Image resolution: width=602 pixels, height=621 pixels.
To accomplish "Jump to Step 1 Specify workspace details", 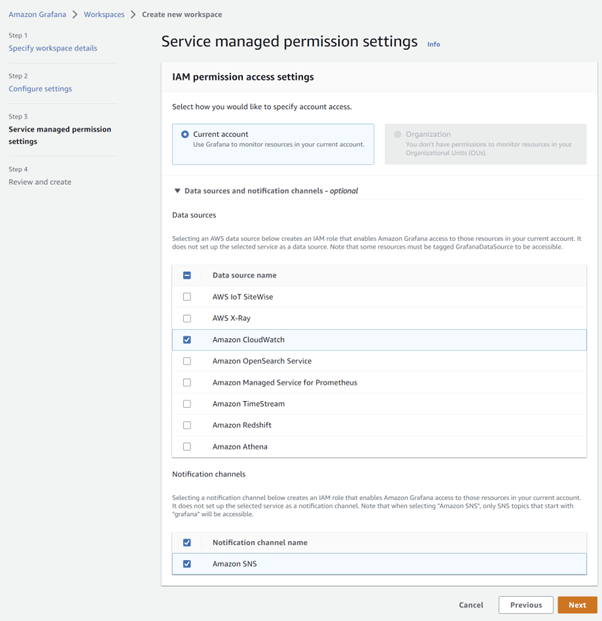I will tap(53, 48).
